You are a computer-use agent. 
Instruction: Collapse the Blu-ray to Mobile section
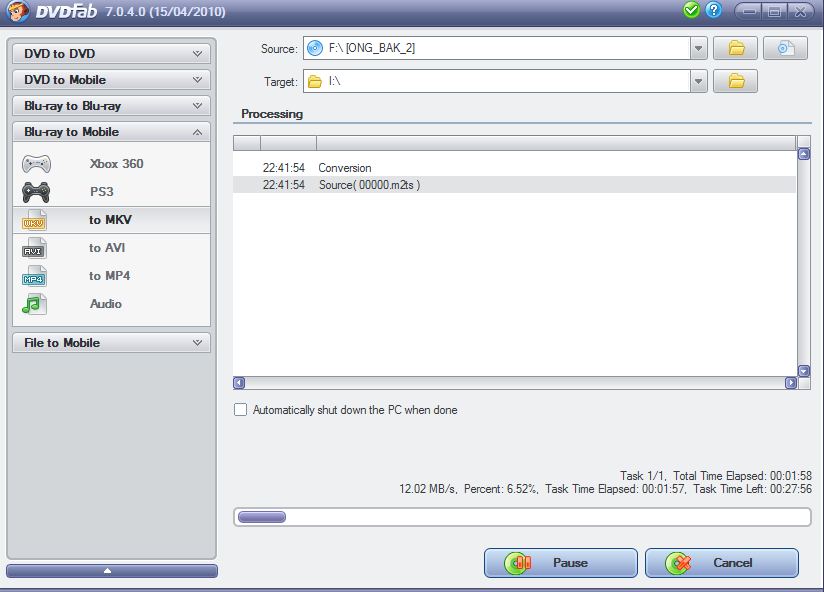[x=111, y=132]
